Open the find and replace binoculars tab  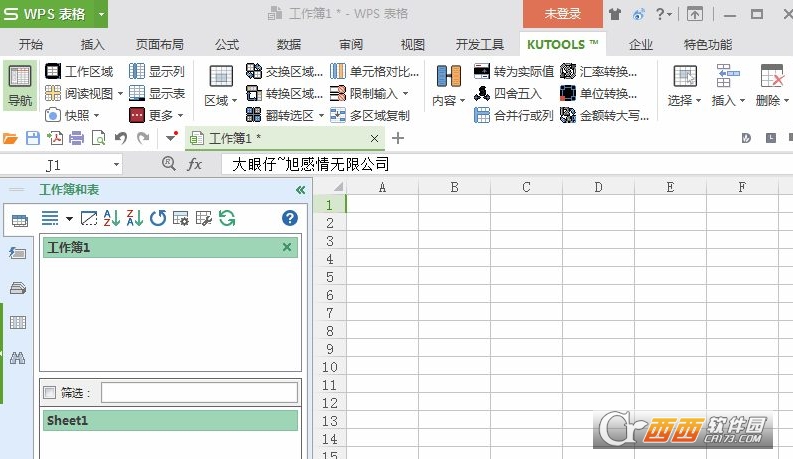pos(18,358)
